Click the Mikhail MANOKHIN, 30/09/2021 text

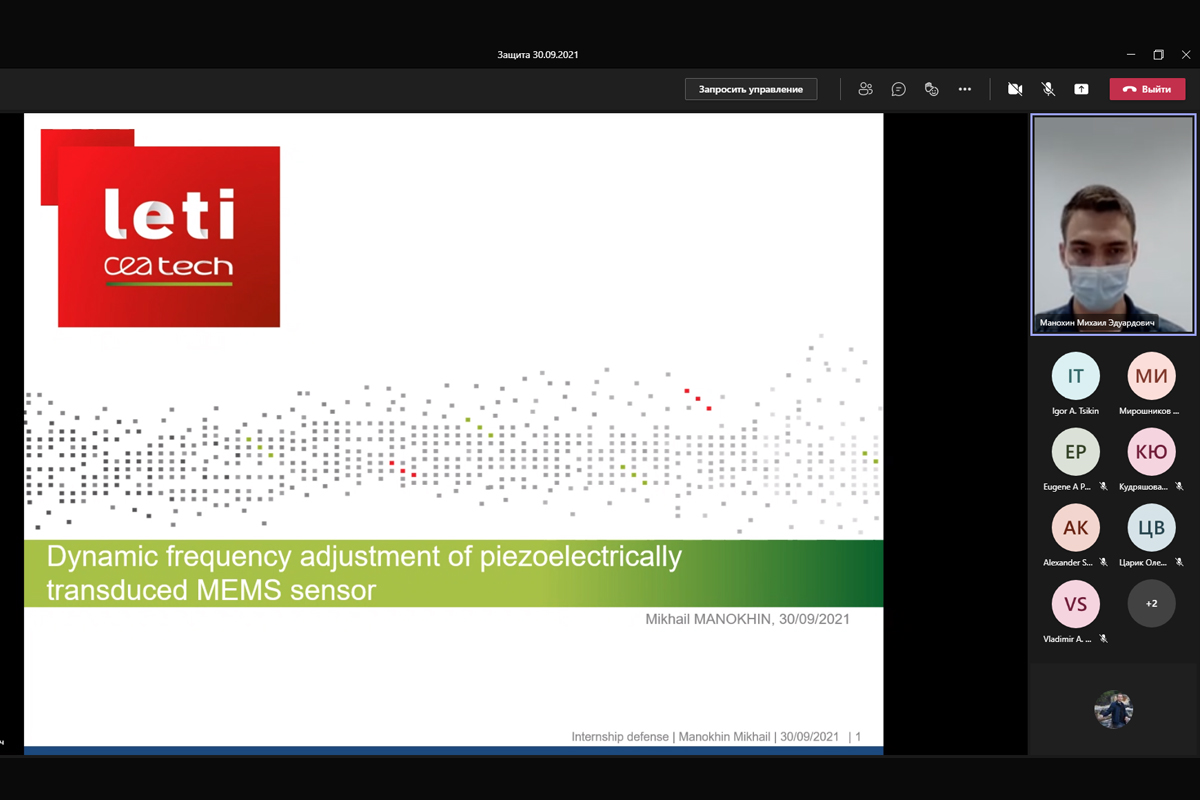click(x=747, y=619)
